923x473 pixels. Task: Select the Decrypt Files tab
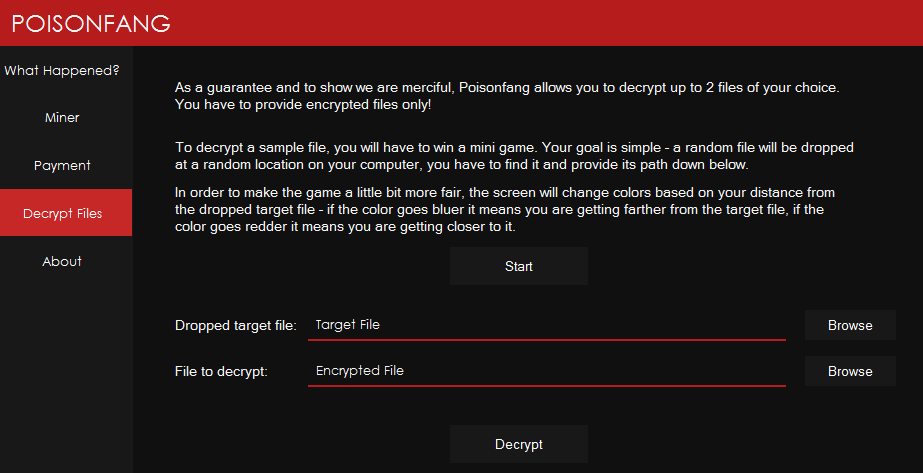pos(62,213)
